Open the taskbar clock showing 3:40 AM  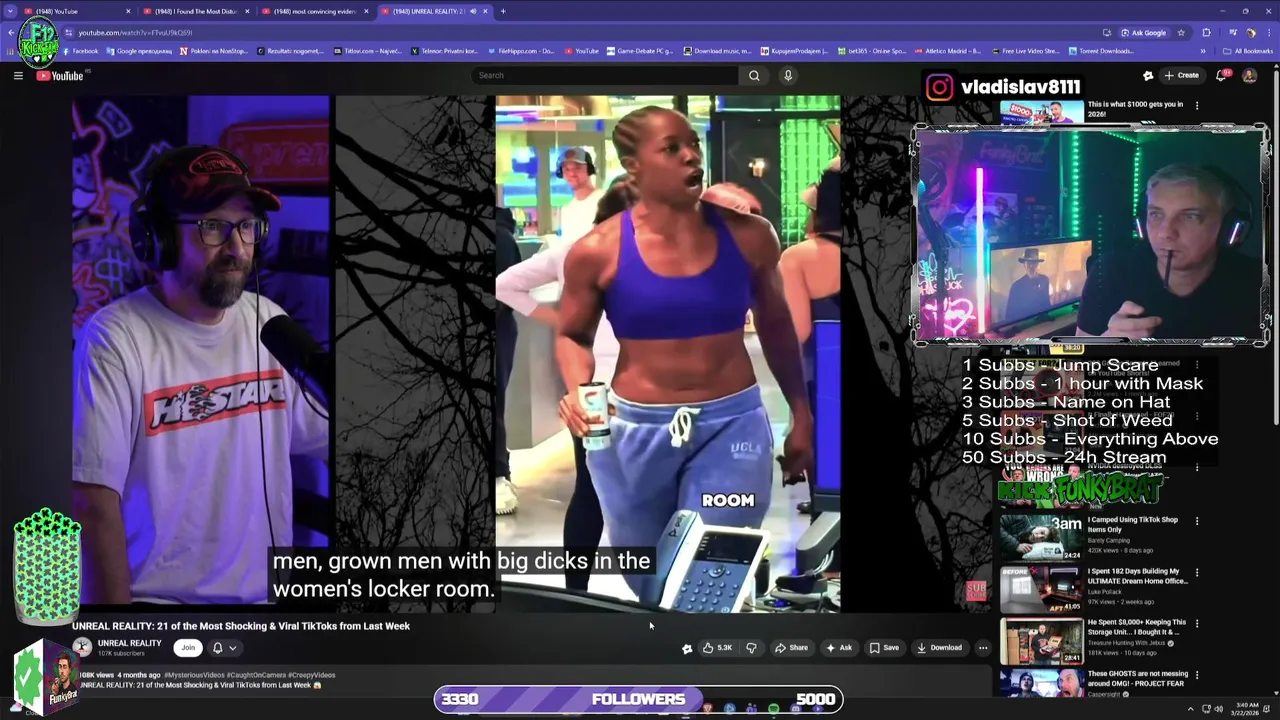click(1244, 709)
